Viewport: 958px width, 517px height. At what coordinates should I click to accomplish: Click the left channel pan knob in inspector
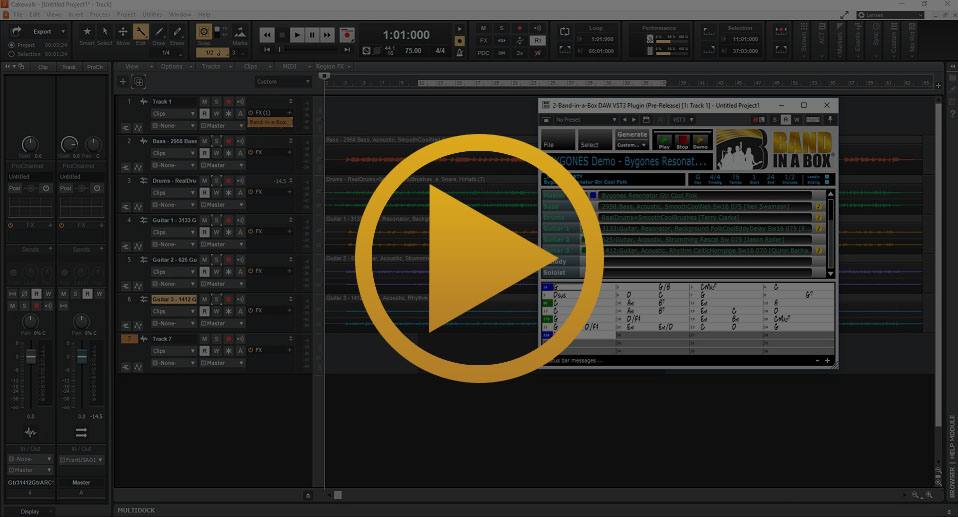(x=30, y=321)
